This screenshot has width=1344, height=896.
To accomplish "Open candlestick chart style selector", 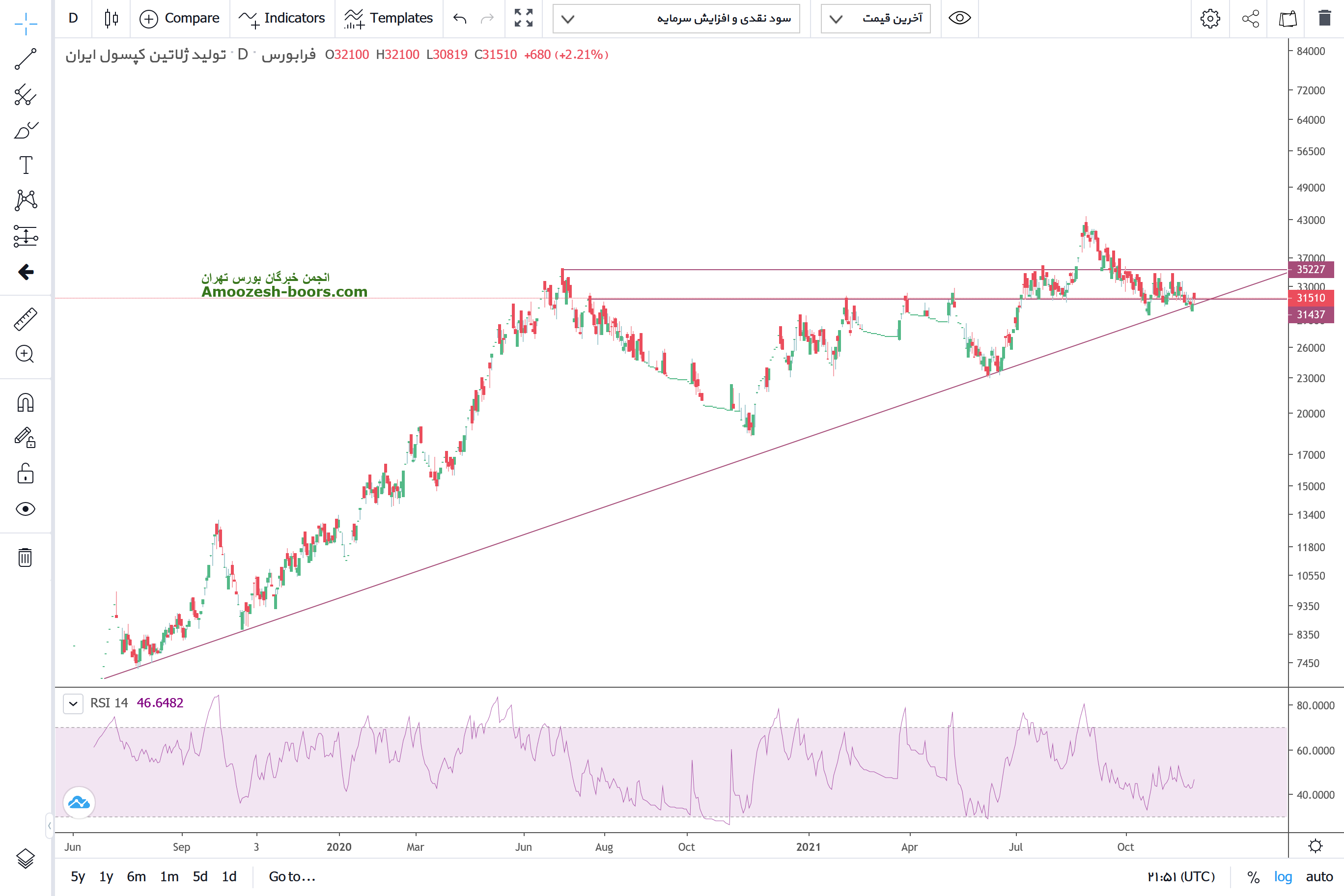I will (x=112, y=18).
